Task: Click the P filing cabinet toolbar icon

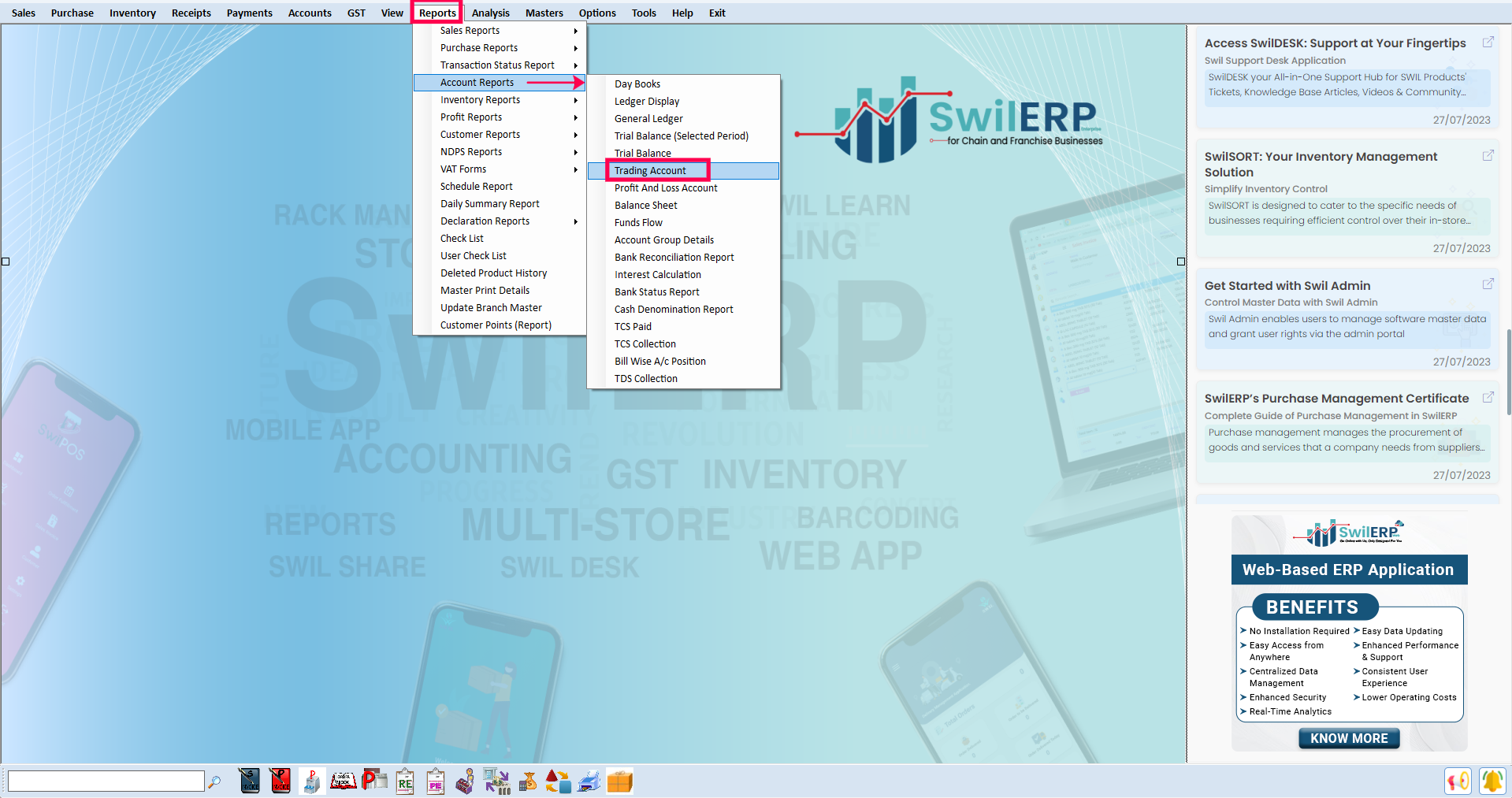Action: 311,781
